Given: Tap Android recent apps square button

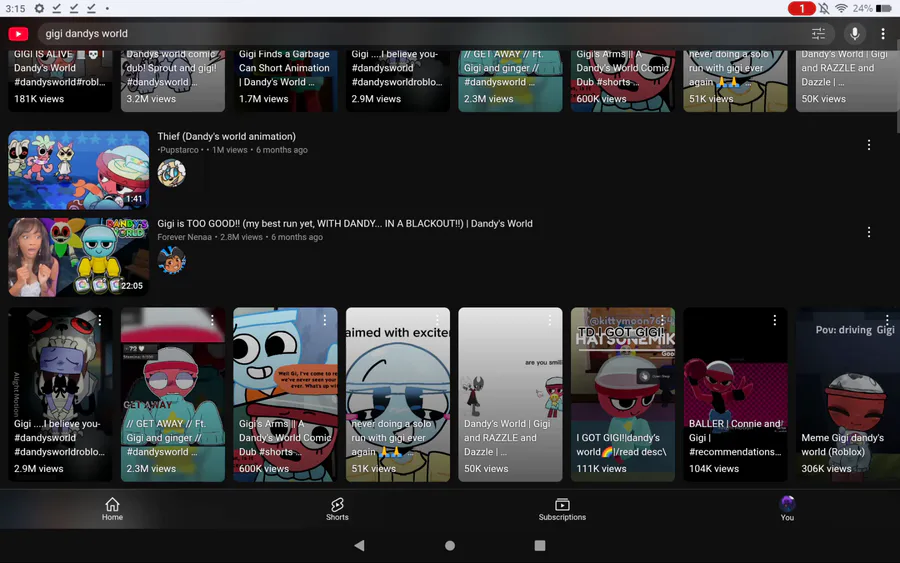Looking at the screenshot, I should (540, 545).
